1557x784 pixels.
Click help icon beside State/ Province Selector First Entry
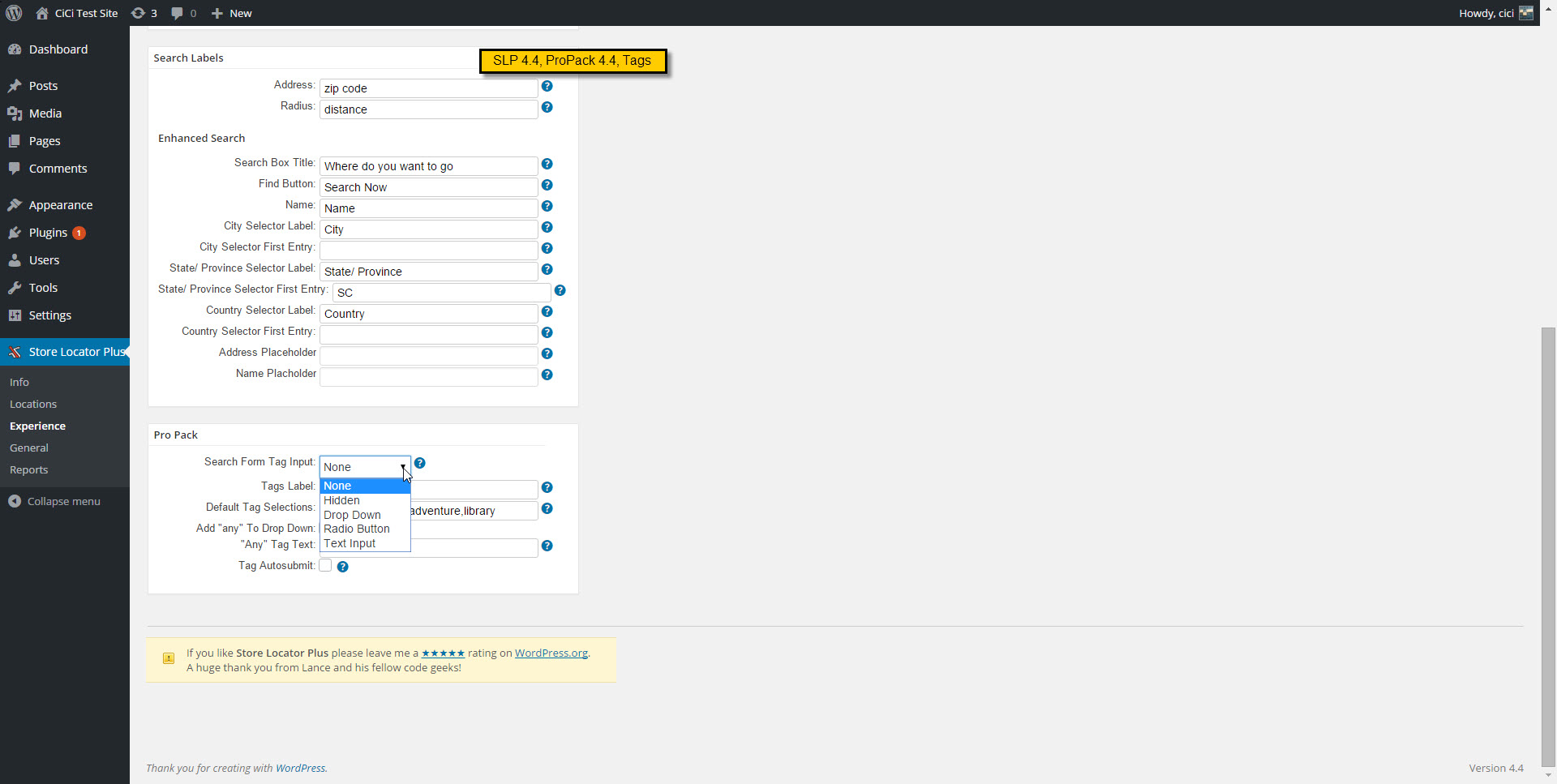point(560,290)
